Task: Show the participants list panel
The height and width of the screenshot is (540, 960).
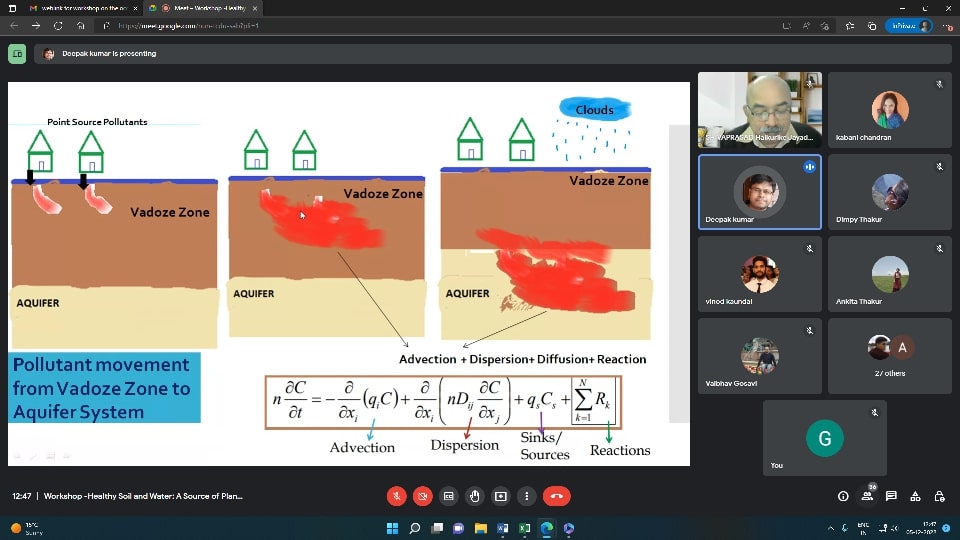Action: [867, 496]
